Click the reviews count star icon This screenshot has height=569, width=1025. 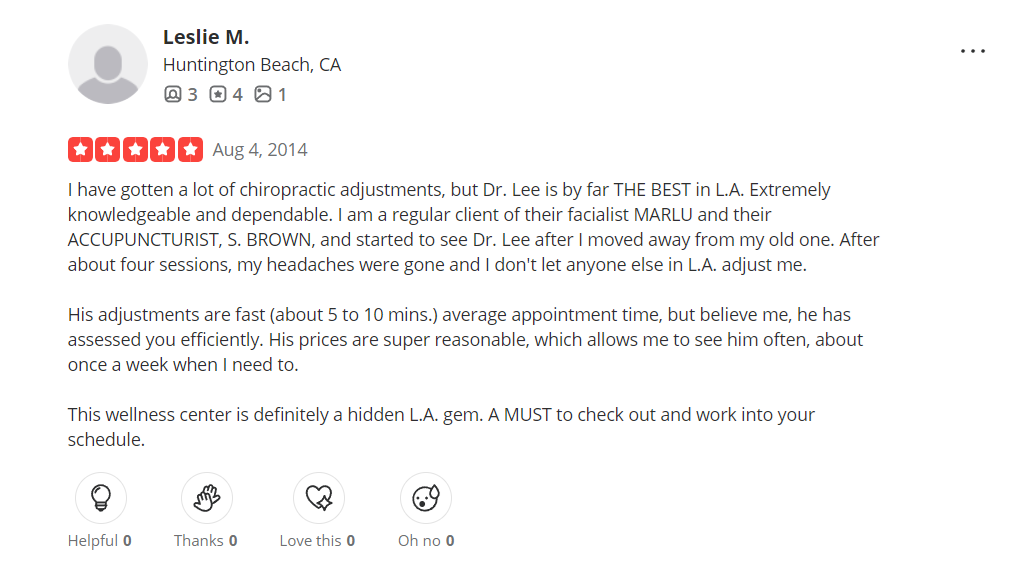point(217,95)
